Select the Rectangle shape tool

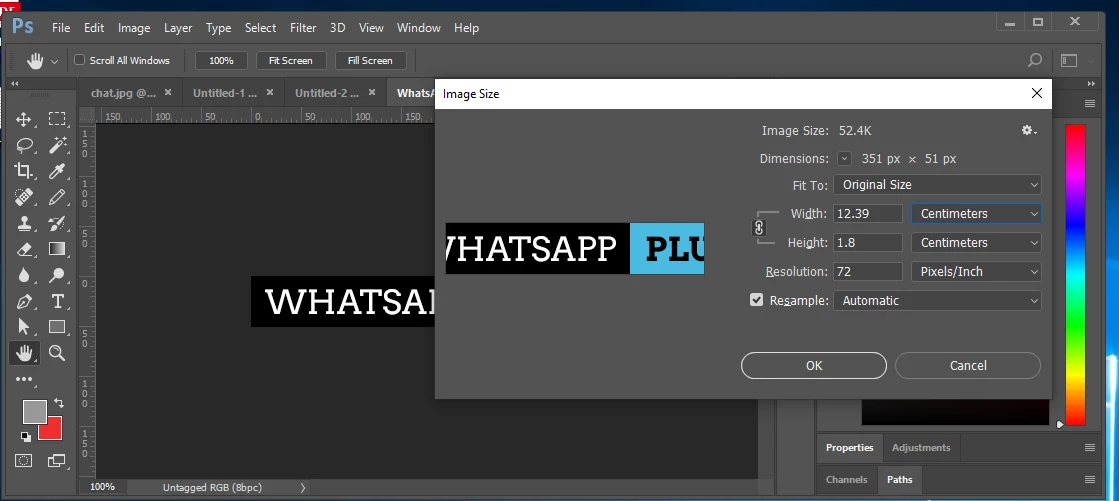click(57, 327)
